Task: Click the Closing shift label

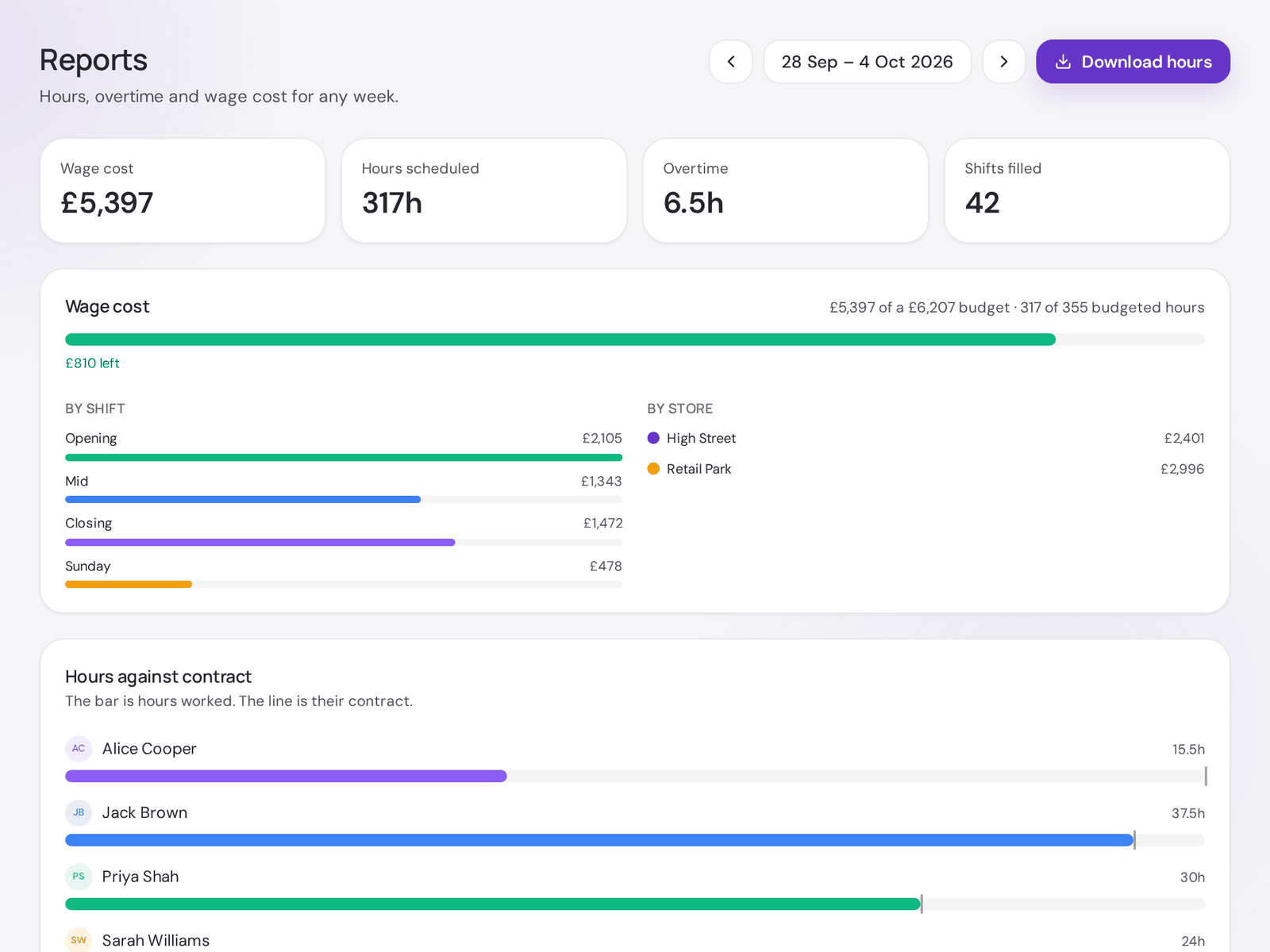Action: pos(88,524)
